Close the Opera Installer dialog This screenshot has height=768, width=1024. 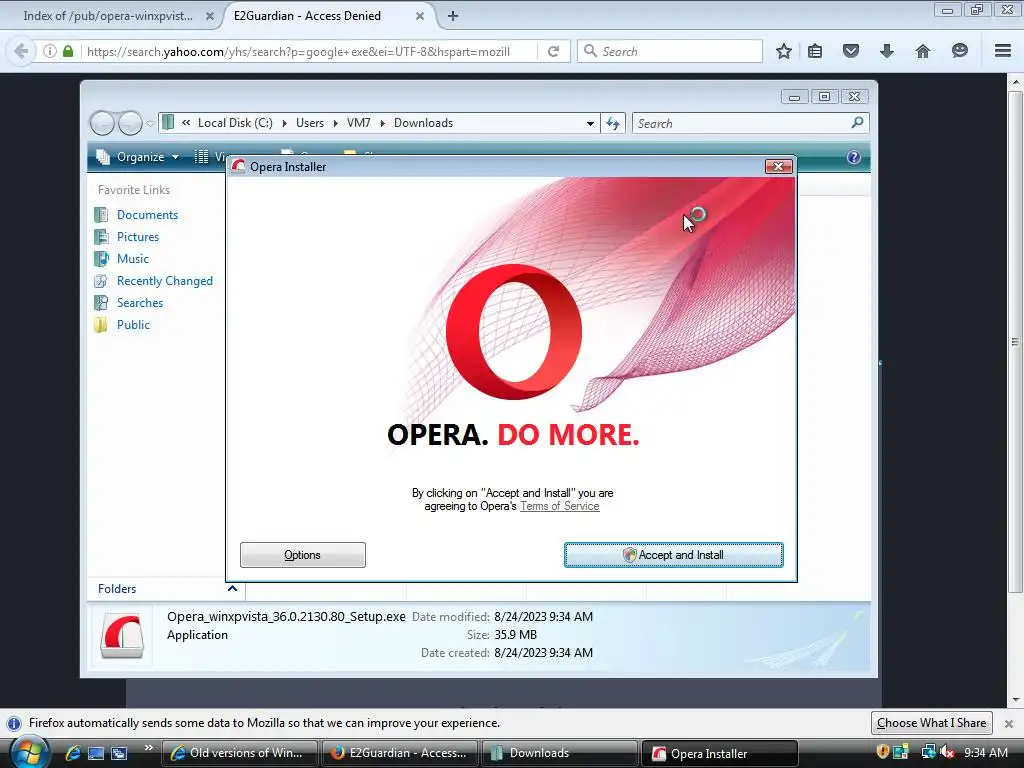point(778,167)
